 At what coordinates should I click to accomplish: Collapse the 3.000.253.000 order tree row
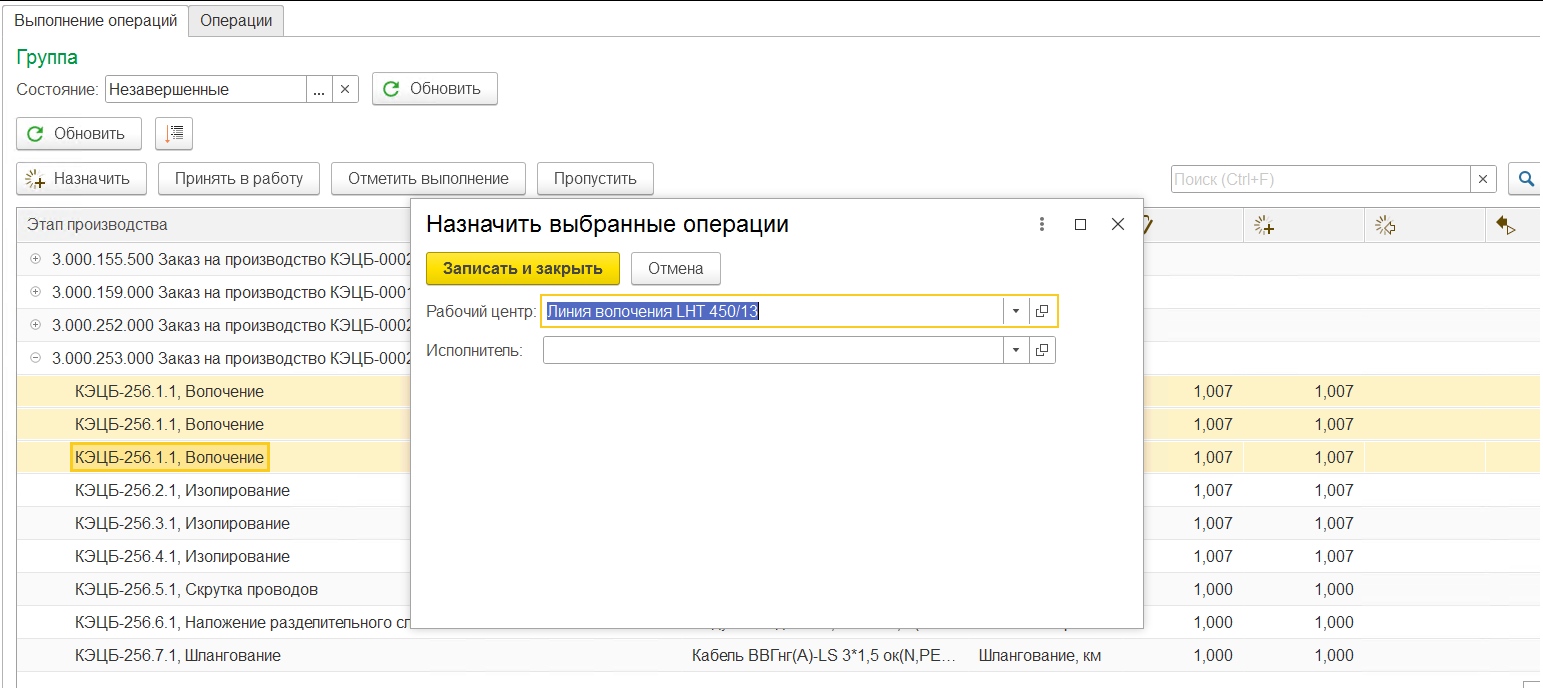point(36,358)
